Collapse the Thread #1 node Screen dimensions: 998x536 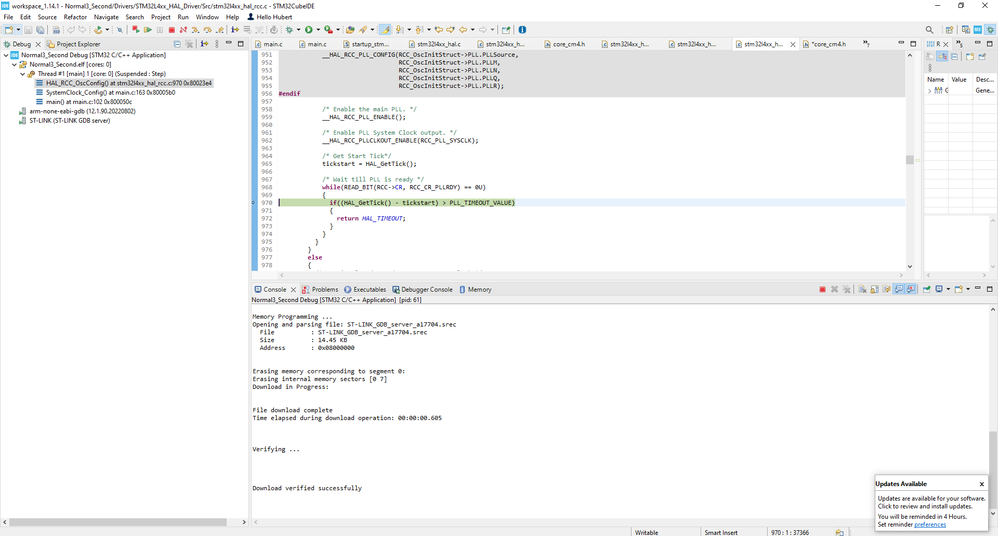pyautogui.click(x=22, y=74)
